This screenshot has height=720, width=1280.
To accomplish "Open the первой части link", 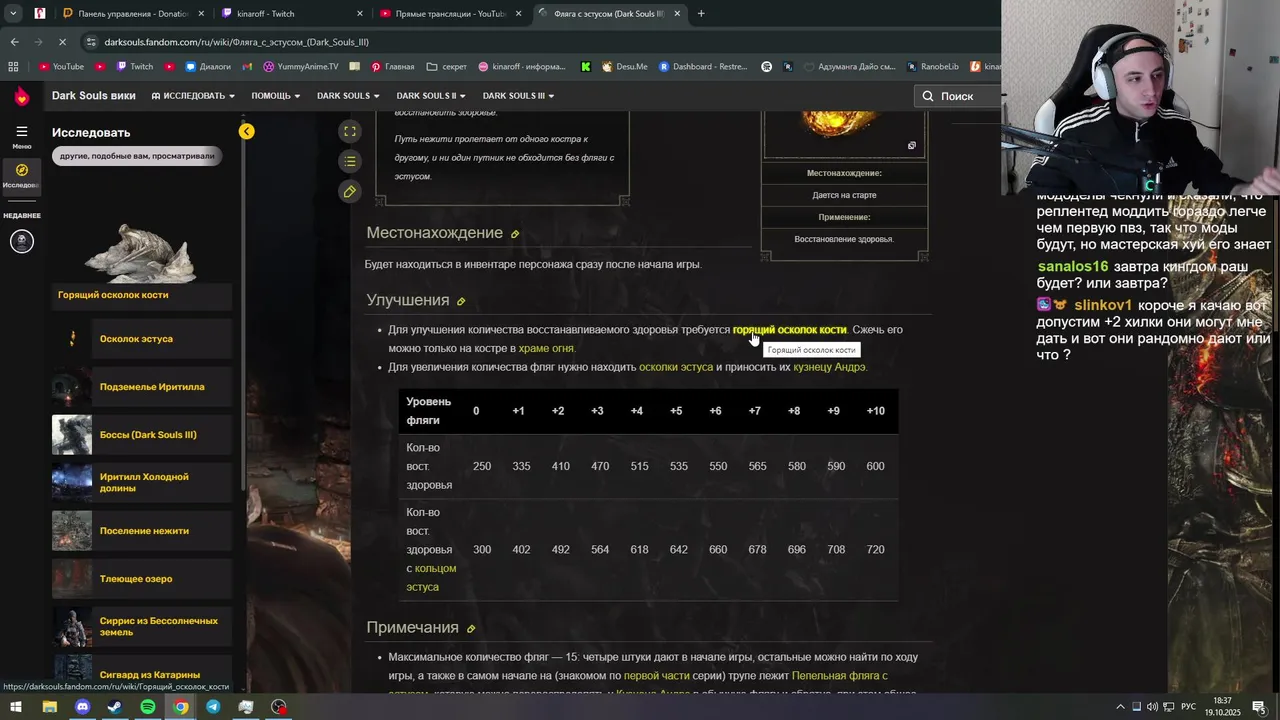I will [657, 676].
